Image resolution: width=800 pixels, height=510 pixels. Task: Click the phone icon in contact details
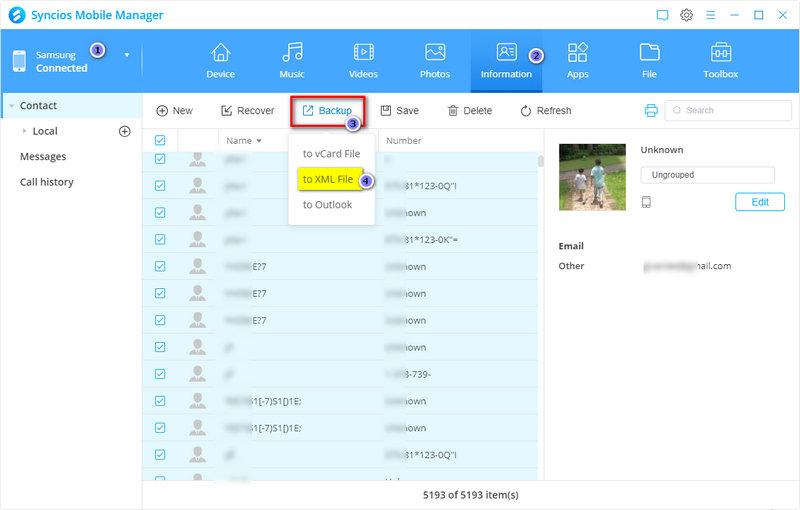click(646, 202)
